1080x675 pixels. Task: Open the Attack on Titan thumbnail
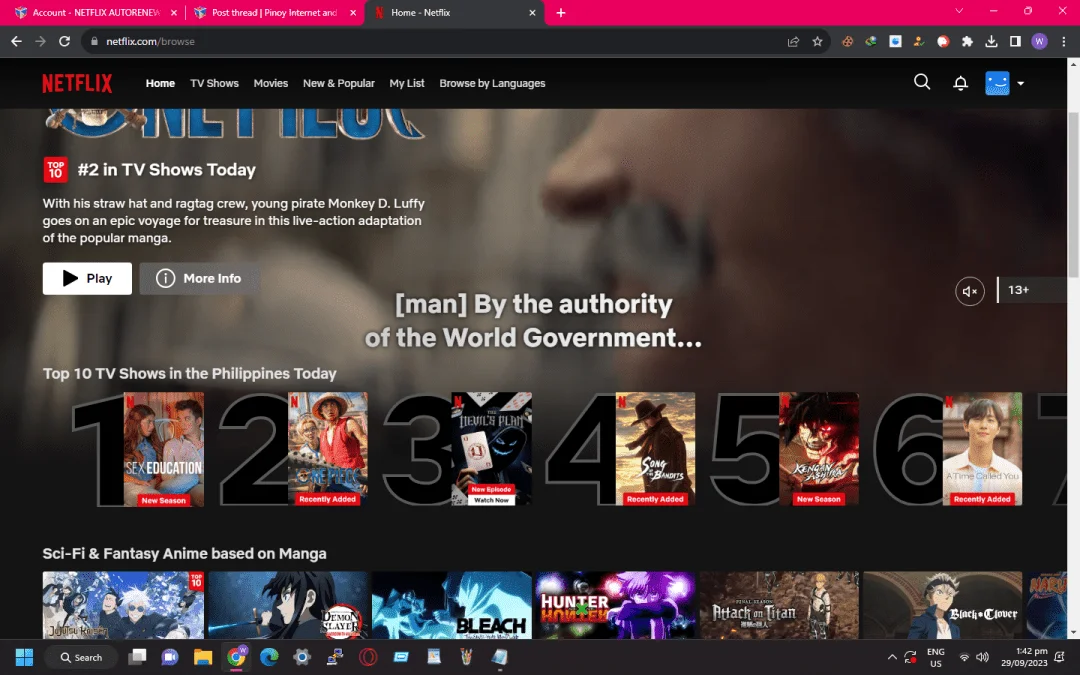[780, 605]
